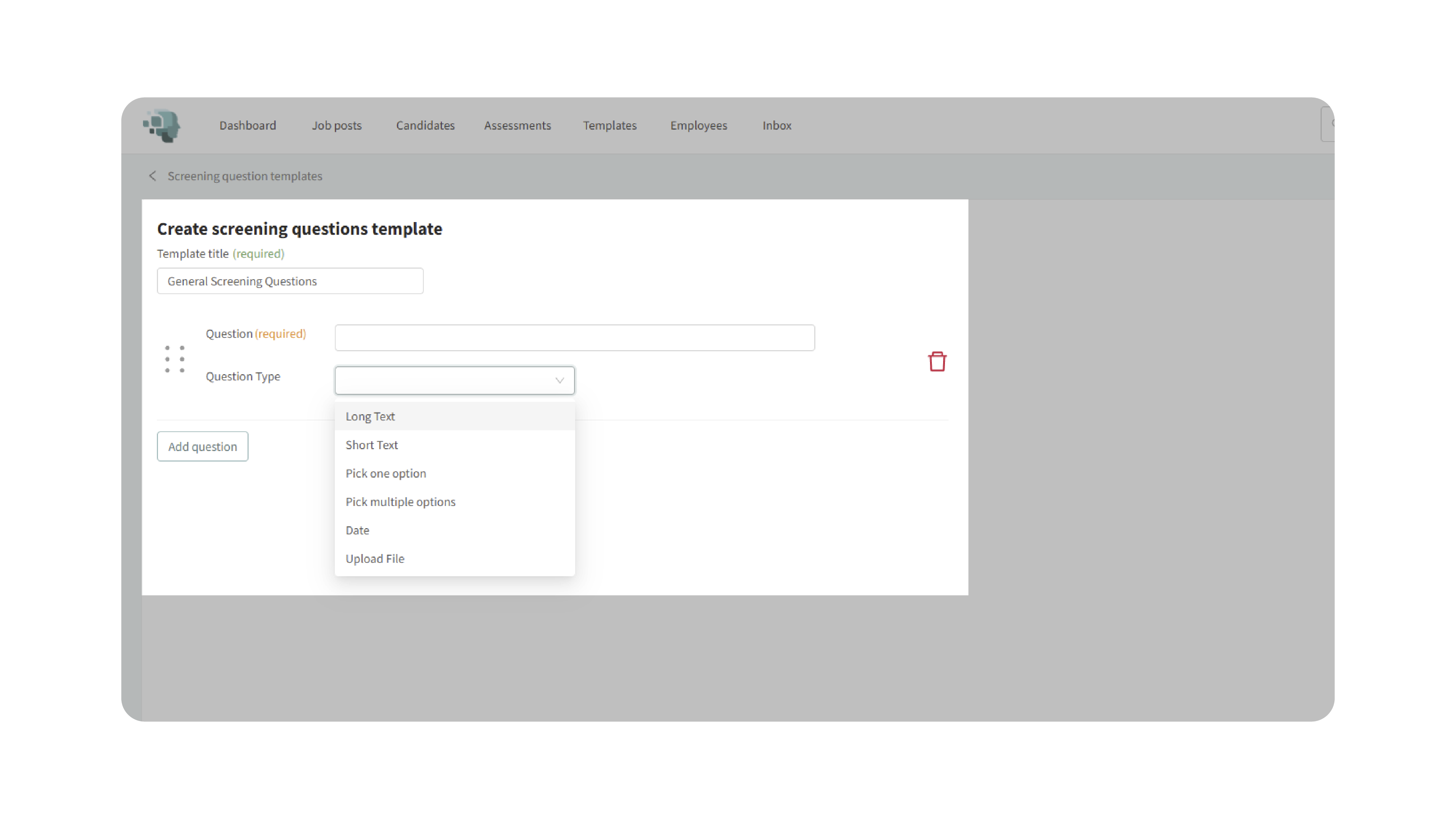Select Long Text question type

click(370, 416)
